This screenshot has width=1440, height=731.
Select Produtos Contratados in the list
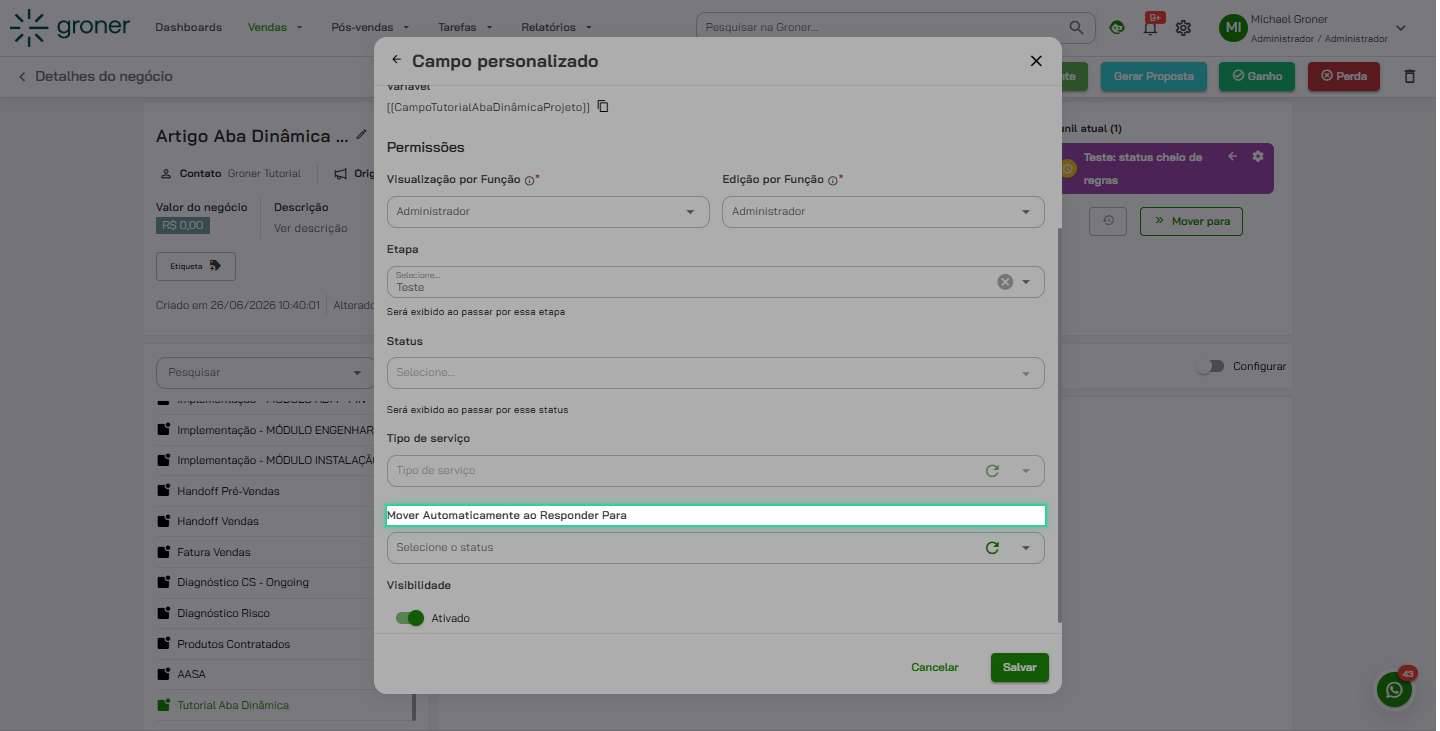232,644
